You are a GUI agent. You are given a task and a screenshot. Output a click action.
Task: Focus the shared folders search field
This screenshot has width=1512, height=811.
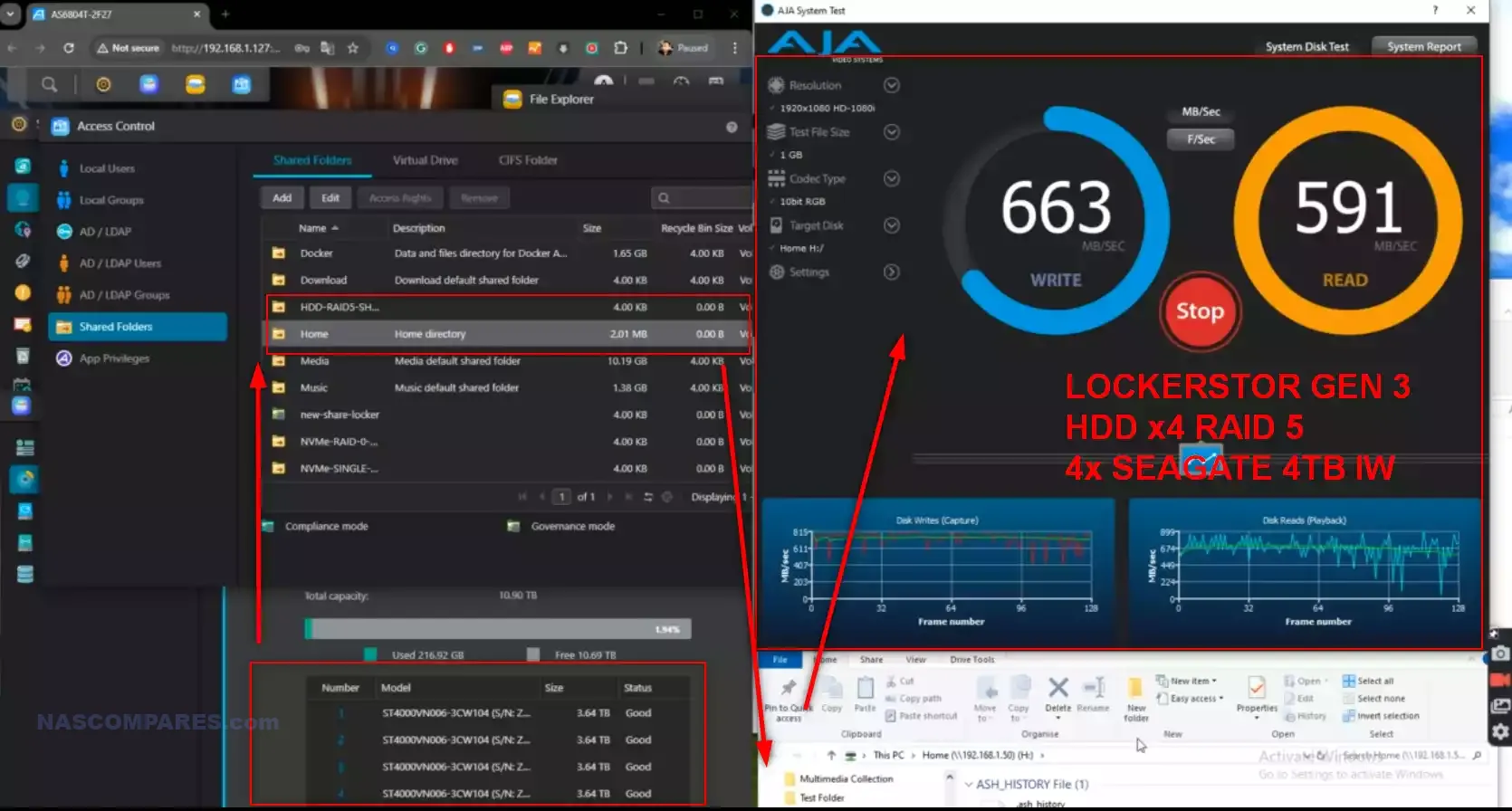tap(702, 198)
